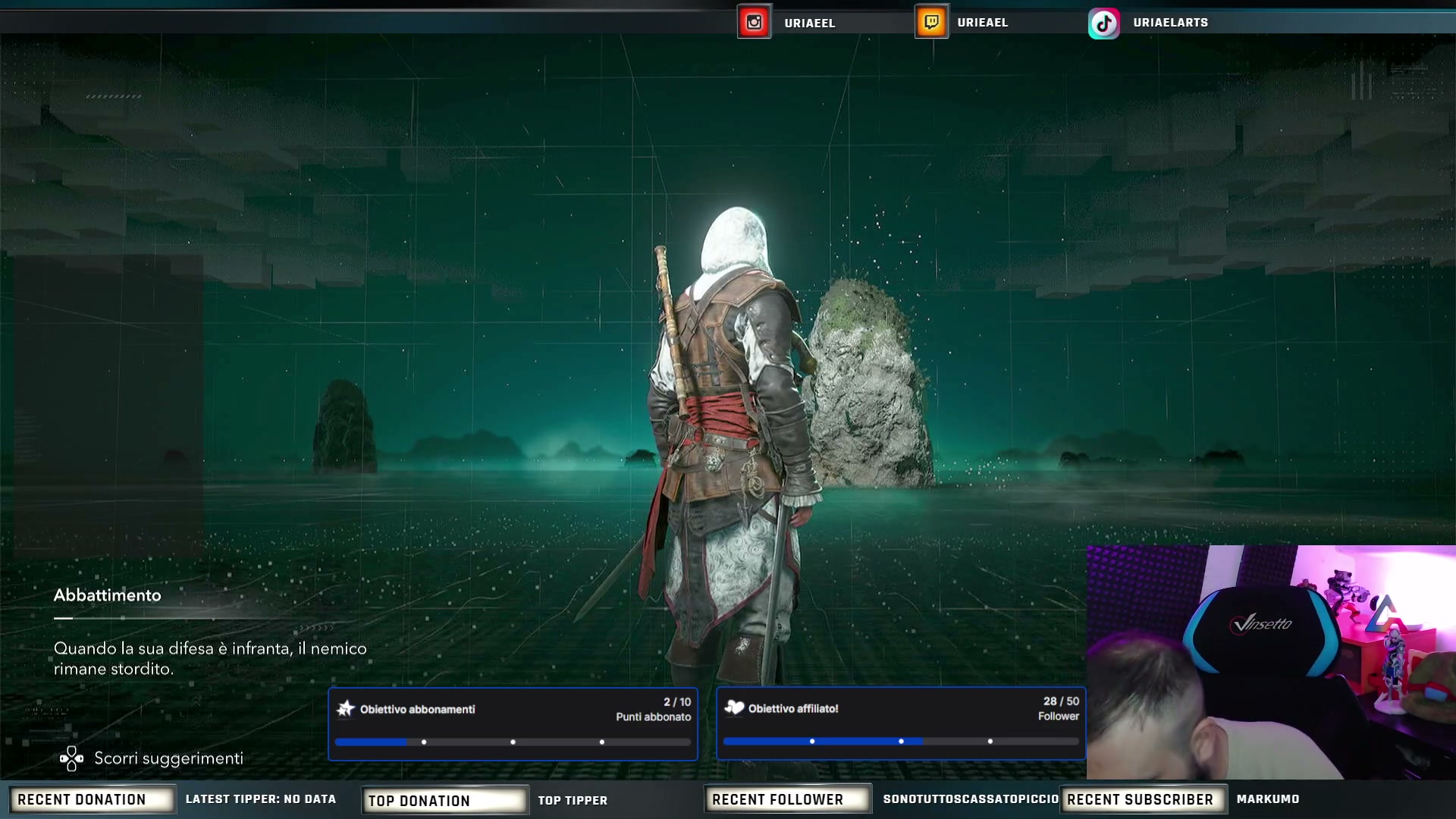Click the '28 / 50' follower count
Screen dimensions: 1456x819
pyautogui.click(x=1061, y=701)
